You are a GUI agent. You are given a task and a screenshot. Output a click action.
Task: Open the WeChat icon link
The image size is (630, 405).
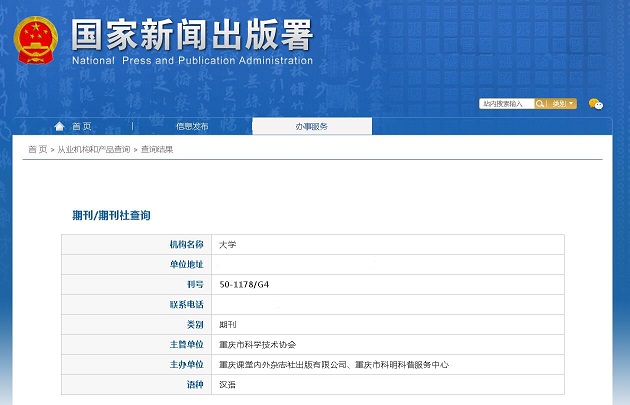click(596, 103)
